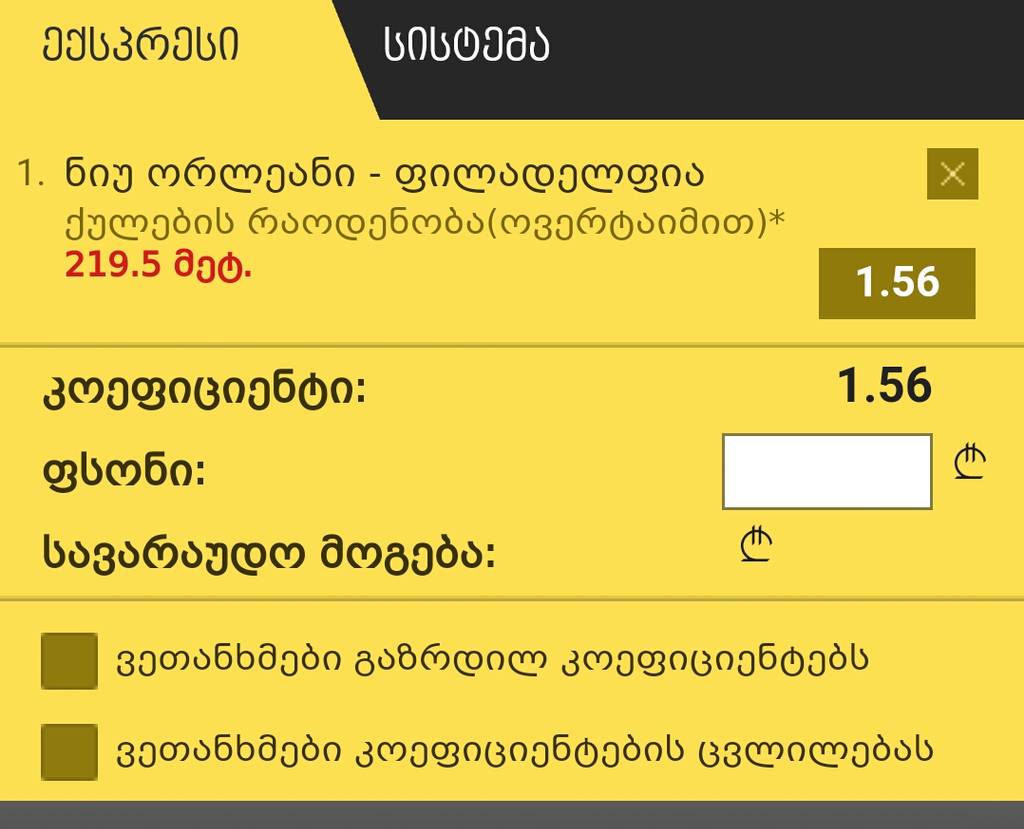Remove the ნიუ ორლეანი bet with X

click(952, 174)
